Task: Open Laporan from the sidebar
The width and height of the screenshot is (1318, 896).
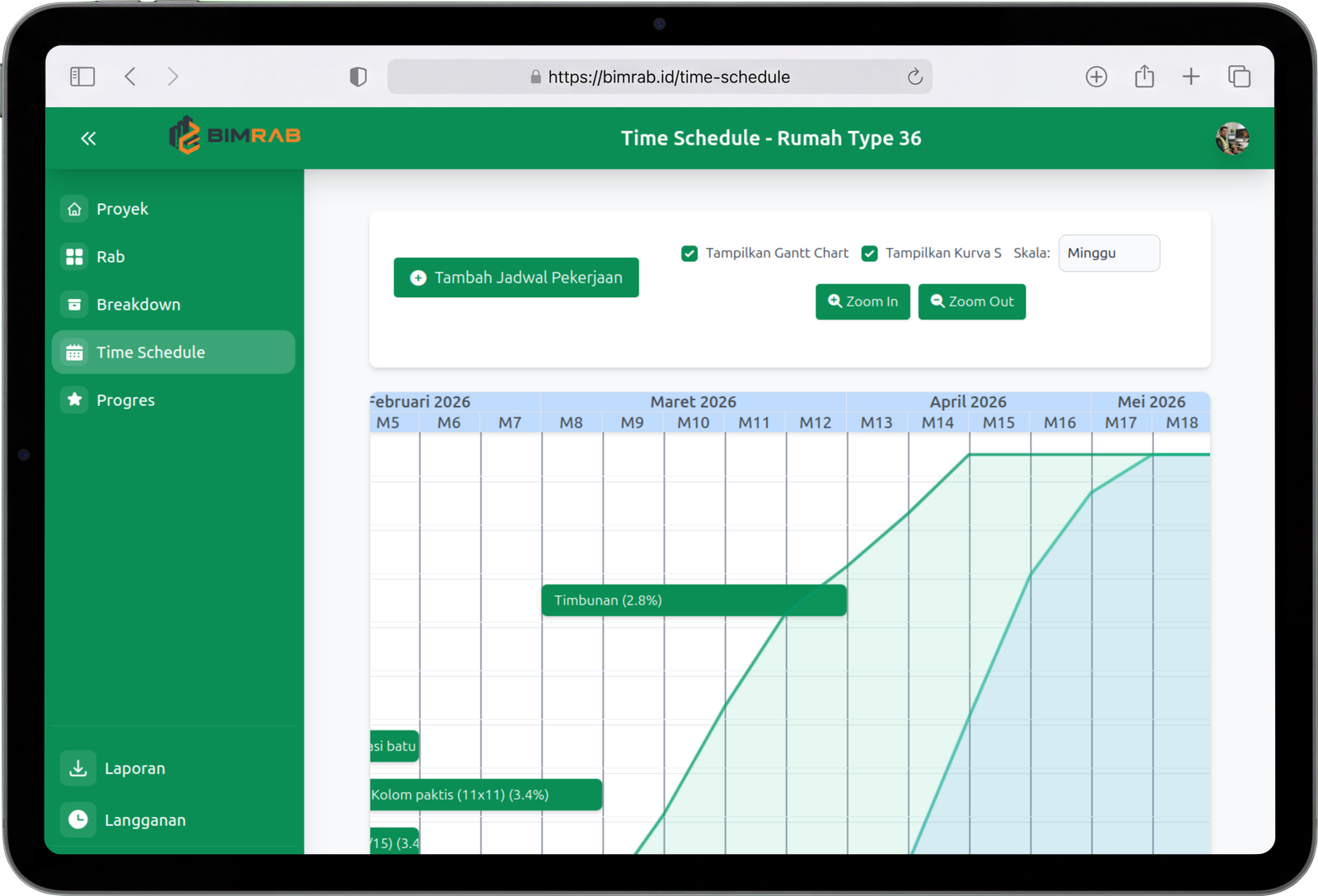Action: pos(173,768)
